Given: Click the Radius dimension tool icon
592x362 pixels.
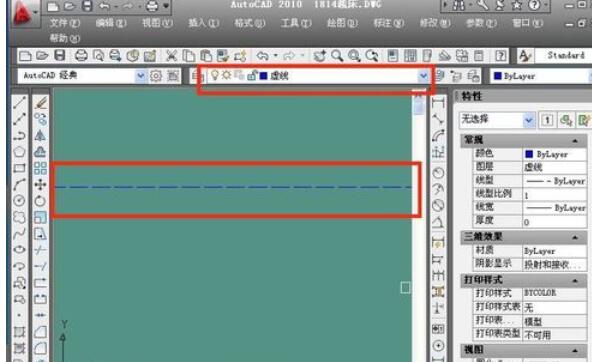Looking at the screenshot, I should (438, 173).
